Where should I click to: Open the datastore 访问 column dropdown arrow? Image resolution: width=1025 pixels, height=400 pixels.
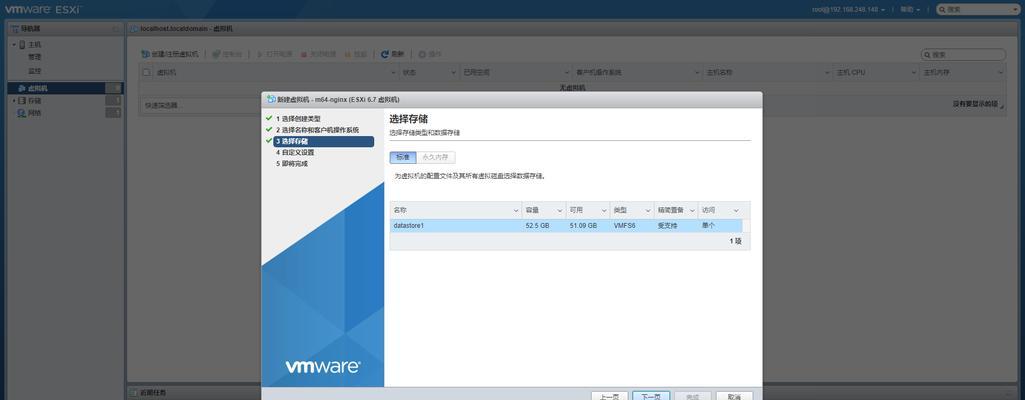point(736,210)
